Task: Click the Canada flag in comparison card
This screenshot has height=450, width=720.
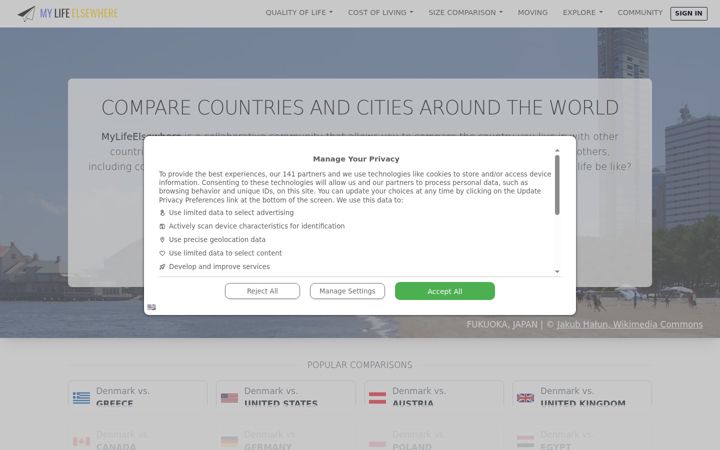Action: pyautogui.click(x=81, y=441)
